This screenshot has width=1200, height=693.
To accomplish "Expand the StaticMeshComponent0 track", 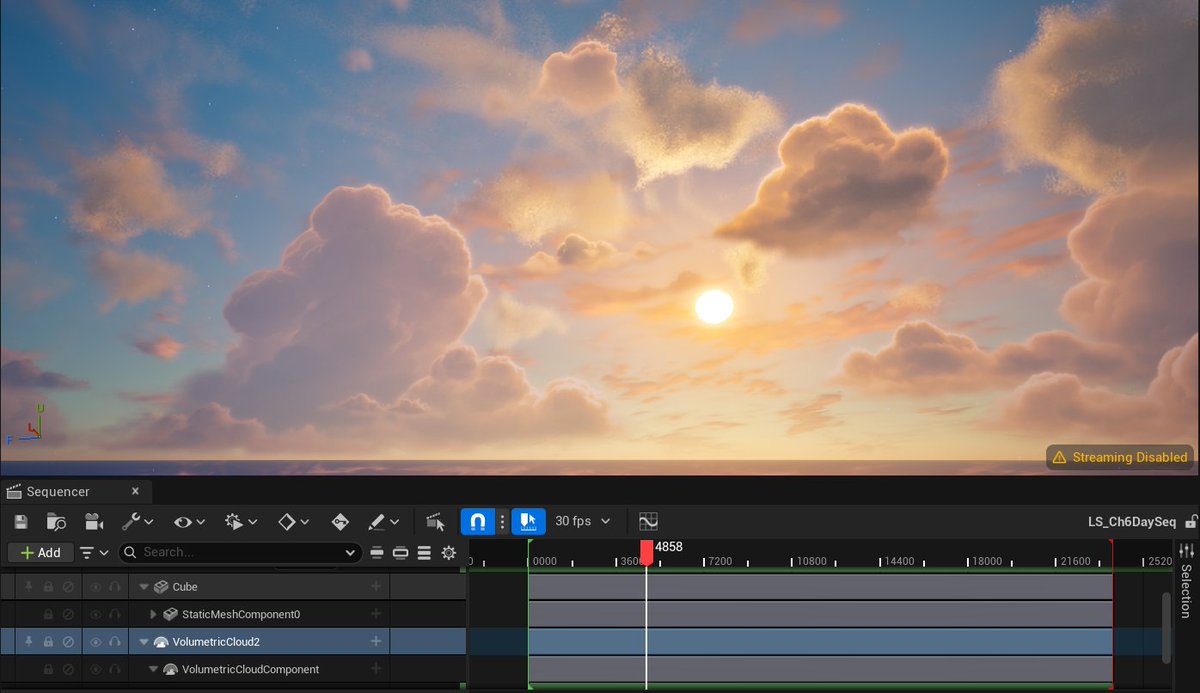I will [154, 613].
